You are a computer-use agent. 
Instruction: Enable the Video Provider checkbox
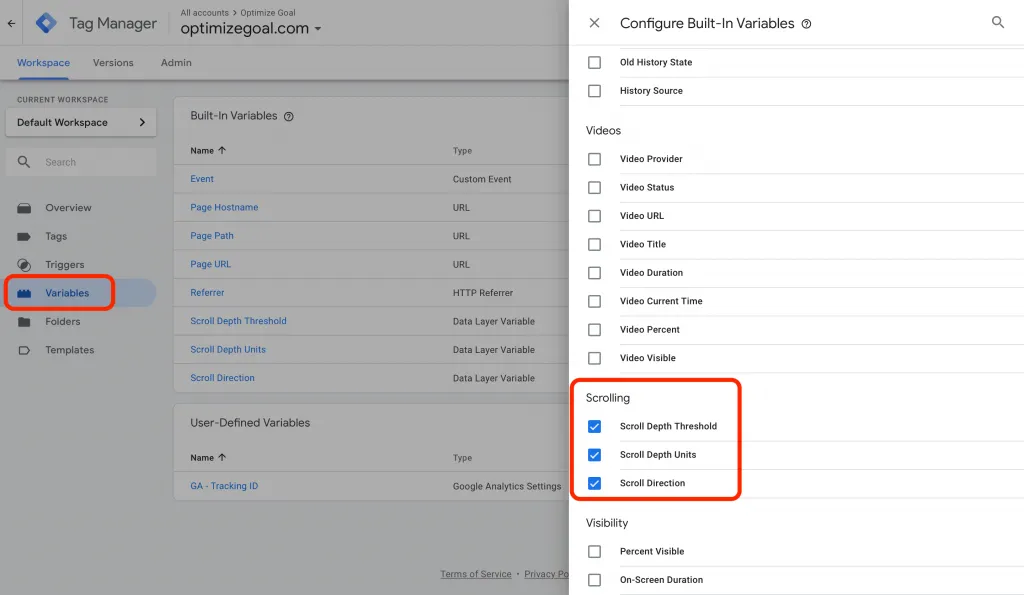pyautogui.click(x=594, y=159)
